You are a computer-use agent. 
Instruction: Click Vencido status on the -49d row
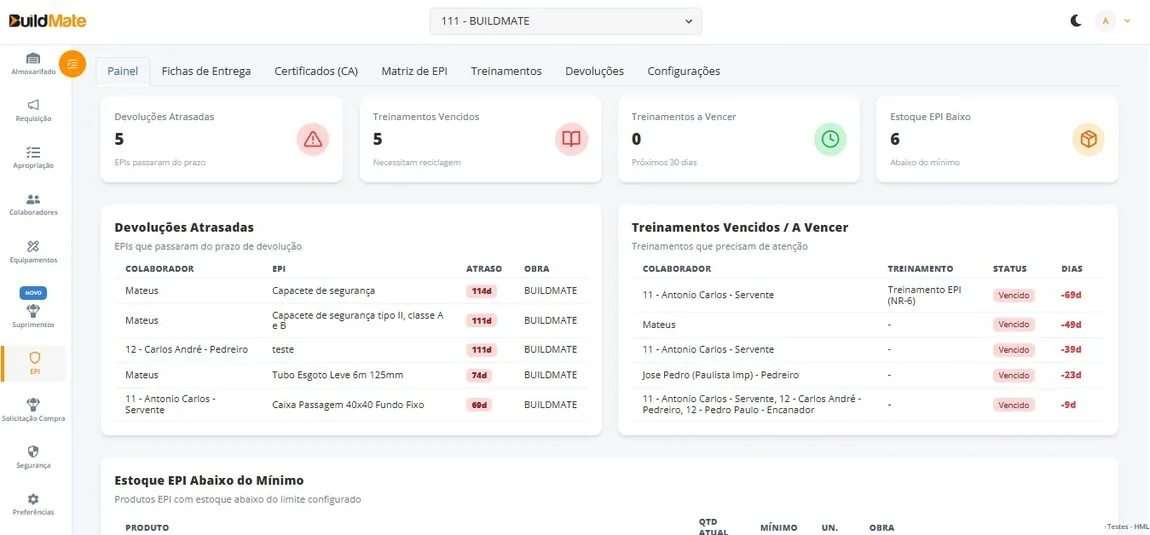click(1014, 324)
